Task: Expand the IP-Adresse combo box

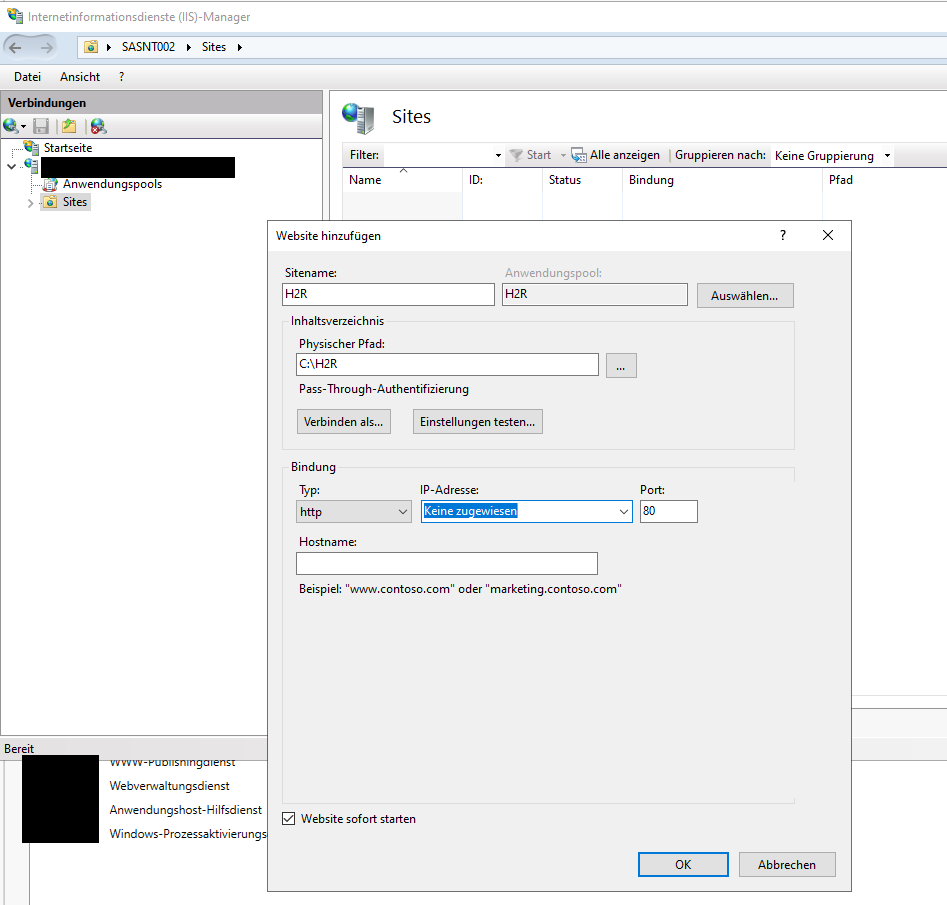Action: click(x=624, y=512)
